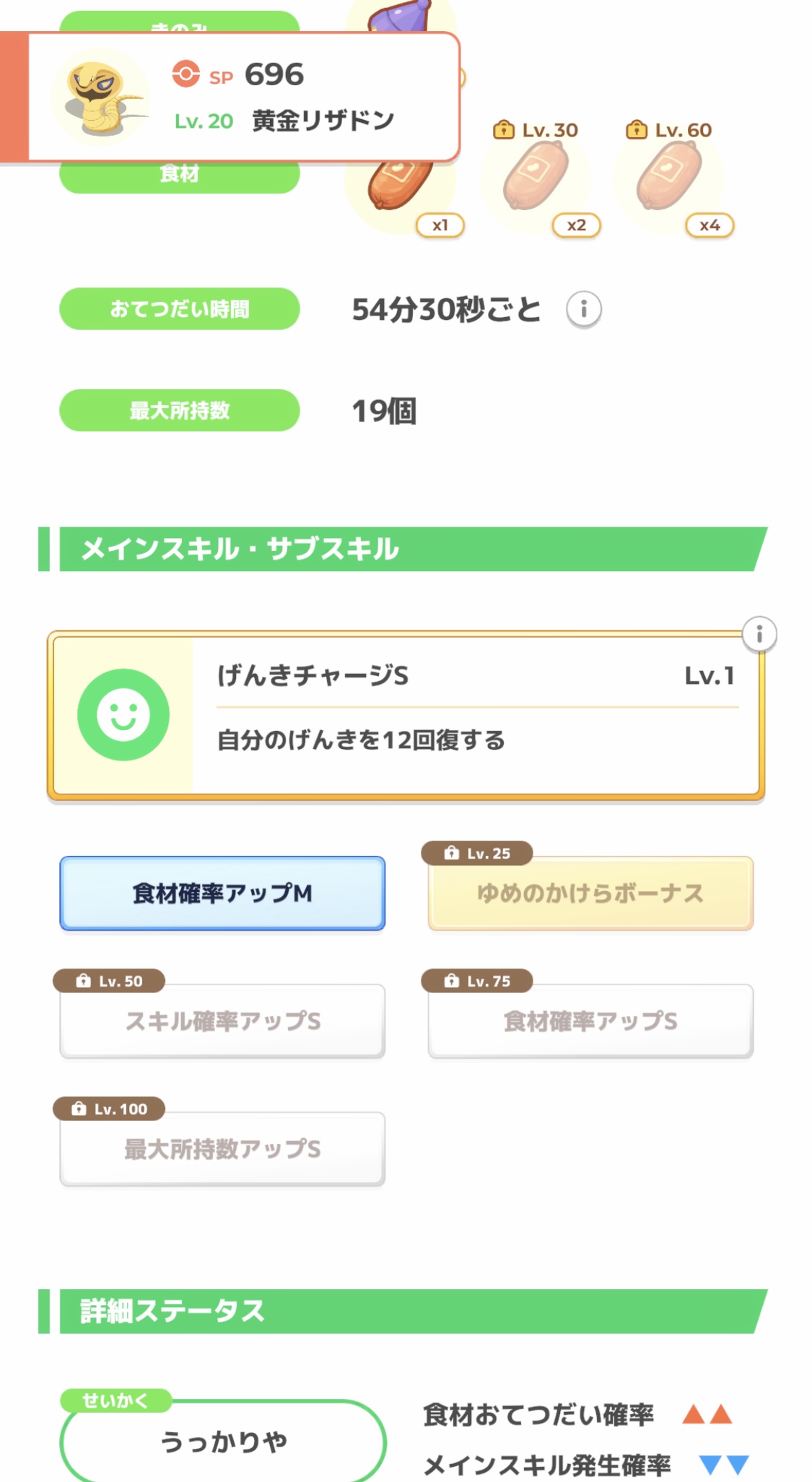Tap the locked ゆめのかけらボーナス skill
The image size is (812, 1482).
(x=590, y=893)
